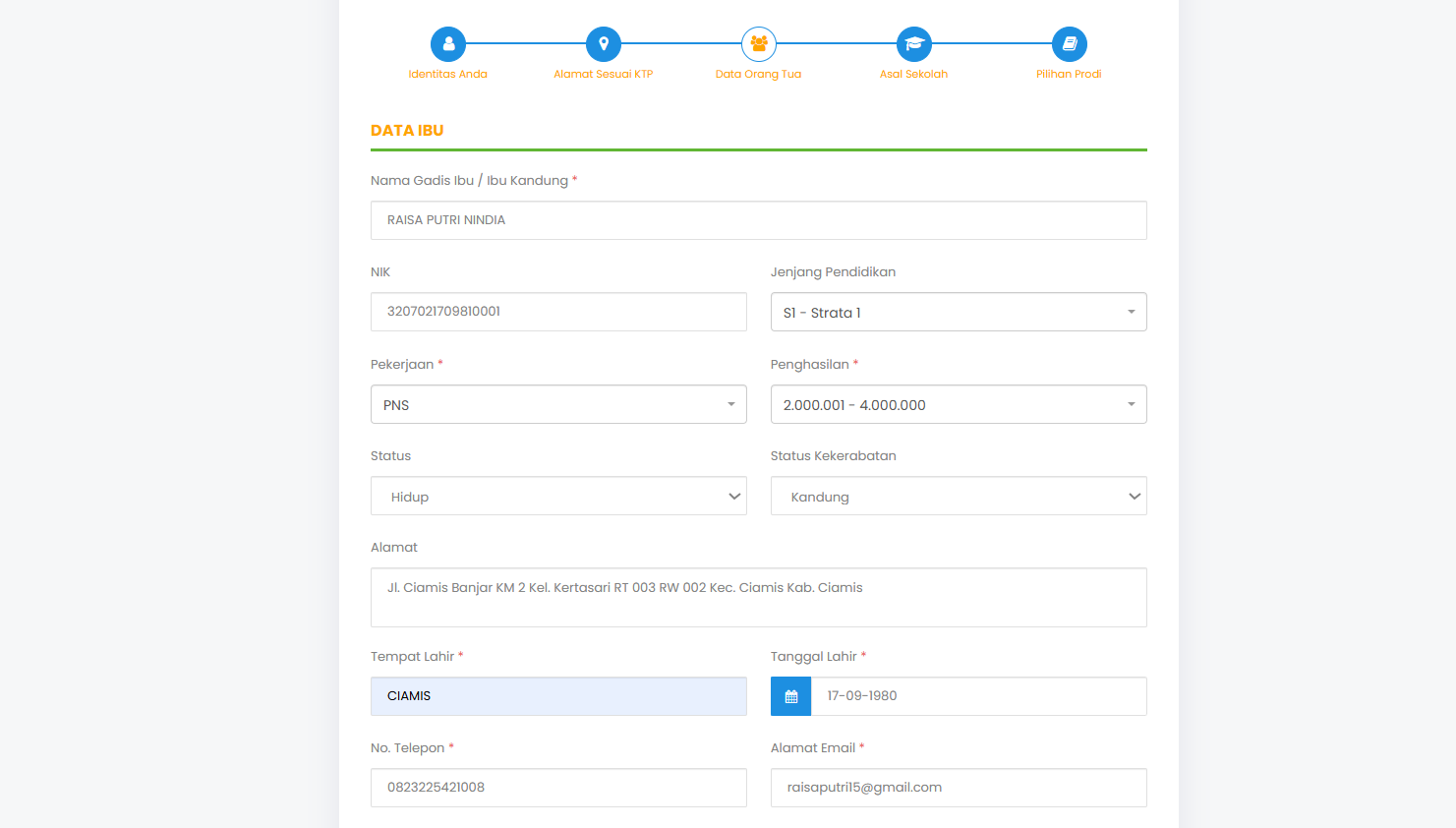The image size is (1456, 828).
Task: Click the Tempat Lahir field containing CIAMIS
Action: [x=558, y=696]
